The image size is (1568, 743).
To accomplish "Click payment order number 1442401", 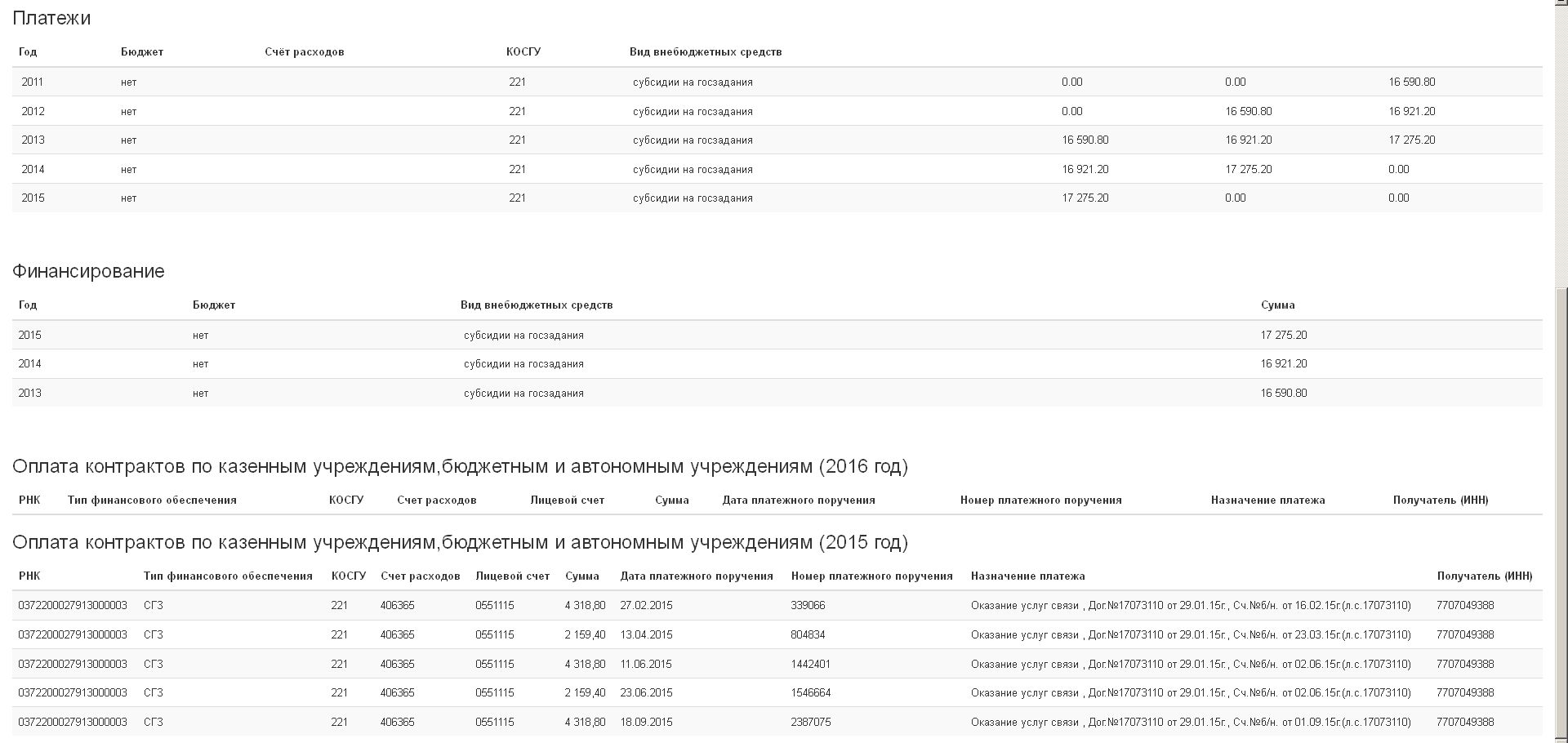I will click(811, 664).
